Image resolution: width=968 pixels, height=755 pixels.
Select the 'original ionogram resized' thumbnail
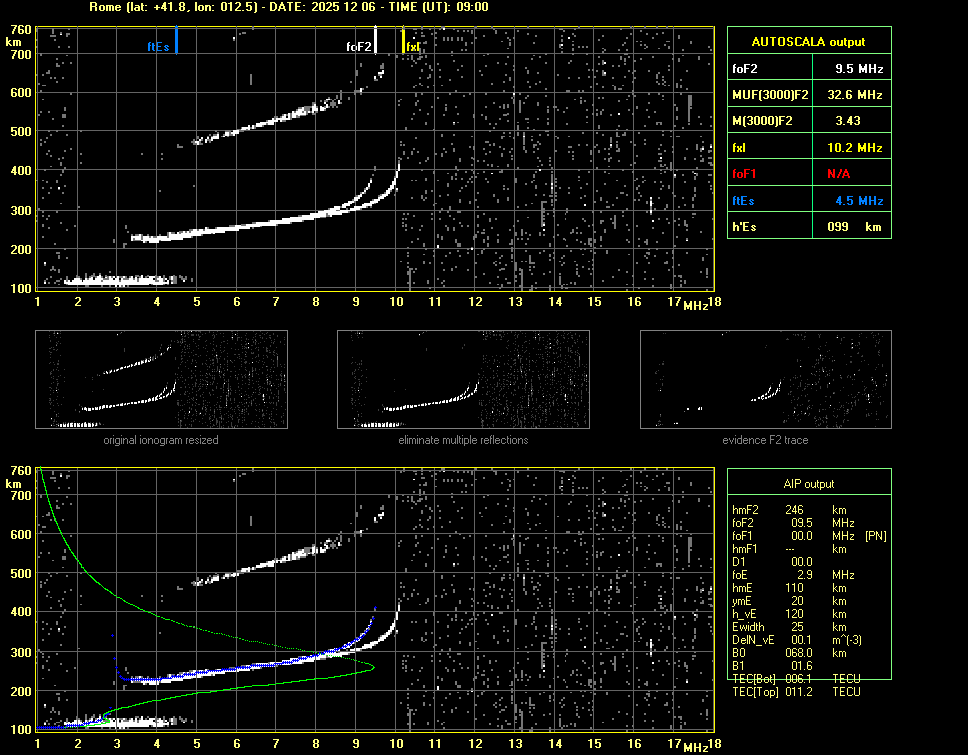point(161,379)
